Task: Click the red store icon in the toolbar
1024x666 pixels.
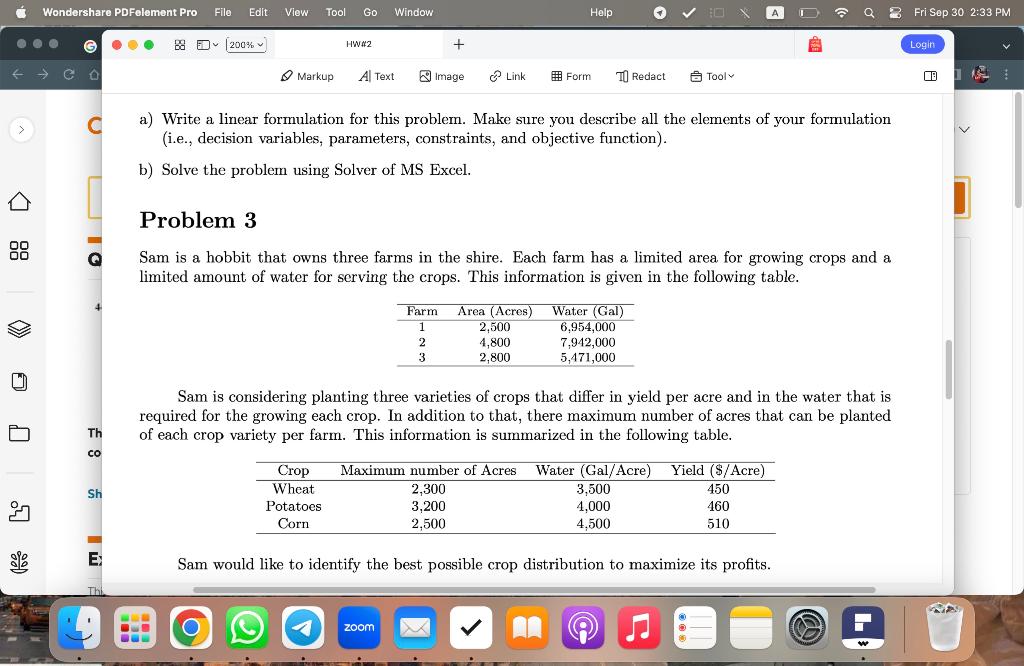Action: [816, 44]
